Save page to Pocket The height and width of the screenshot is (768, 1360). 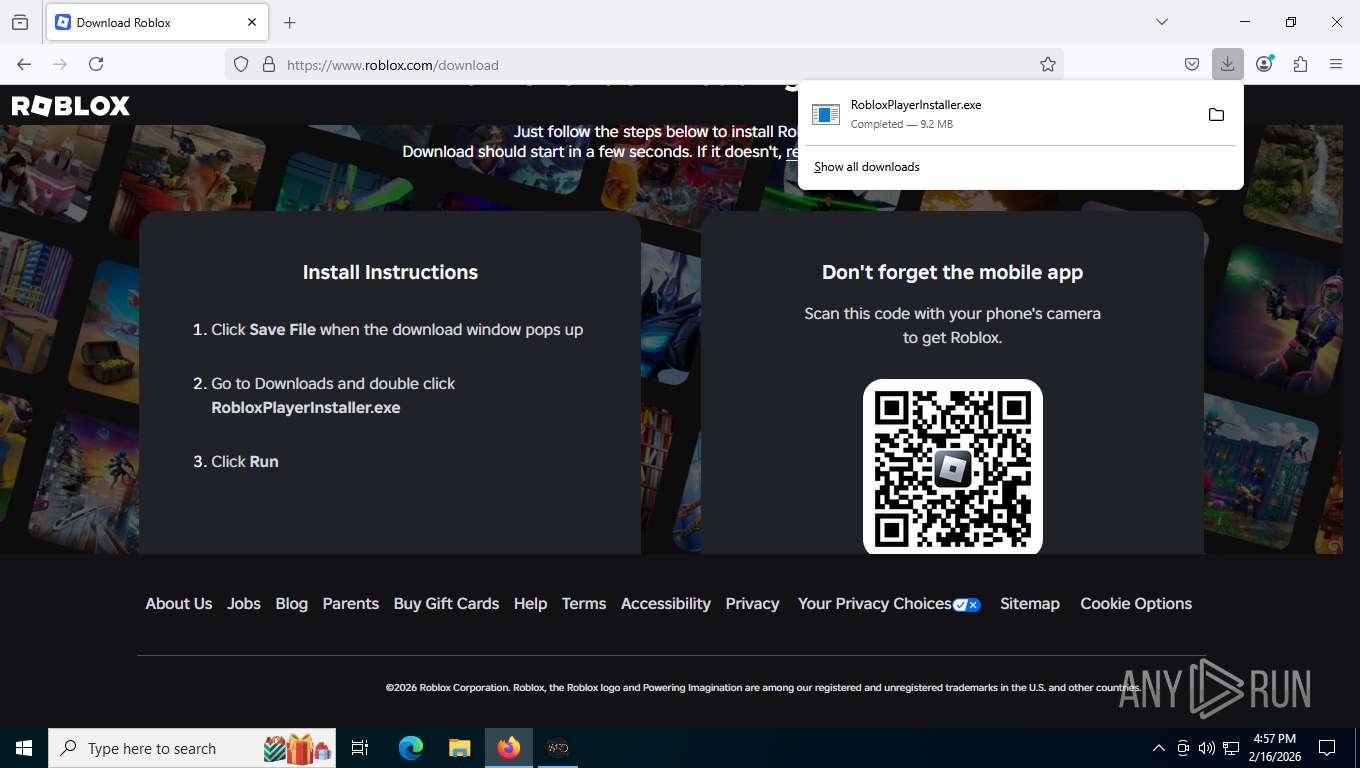1192,64
